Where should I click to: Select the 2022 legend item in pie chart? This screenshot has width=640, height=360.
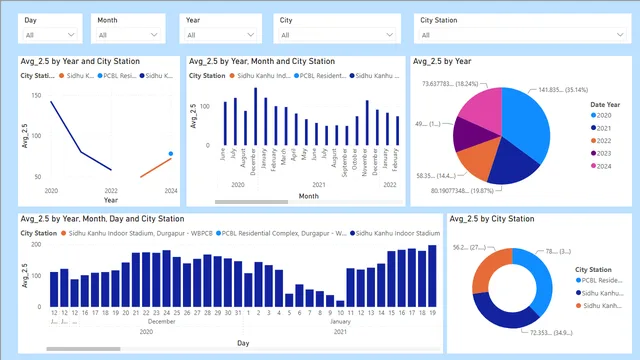[x=601, y=141]
